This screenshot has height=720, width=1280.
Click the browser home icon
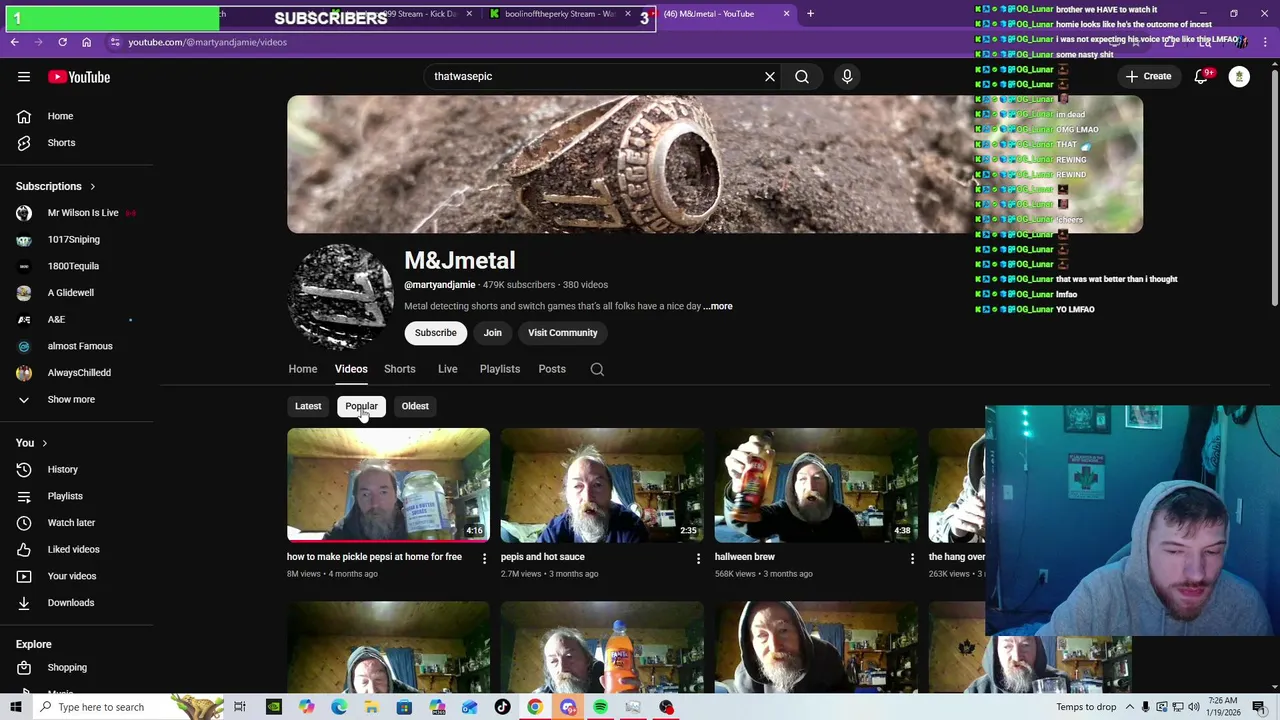(86, 42)
